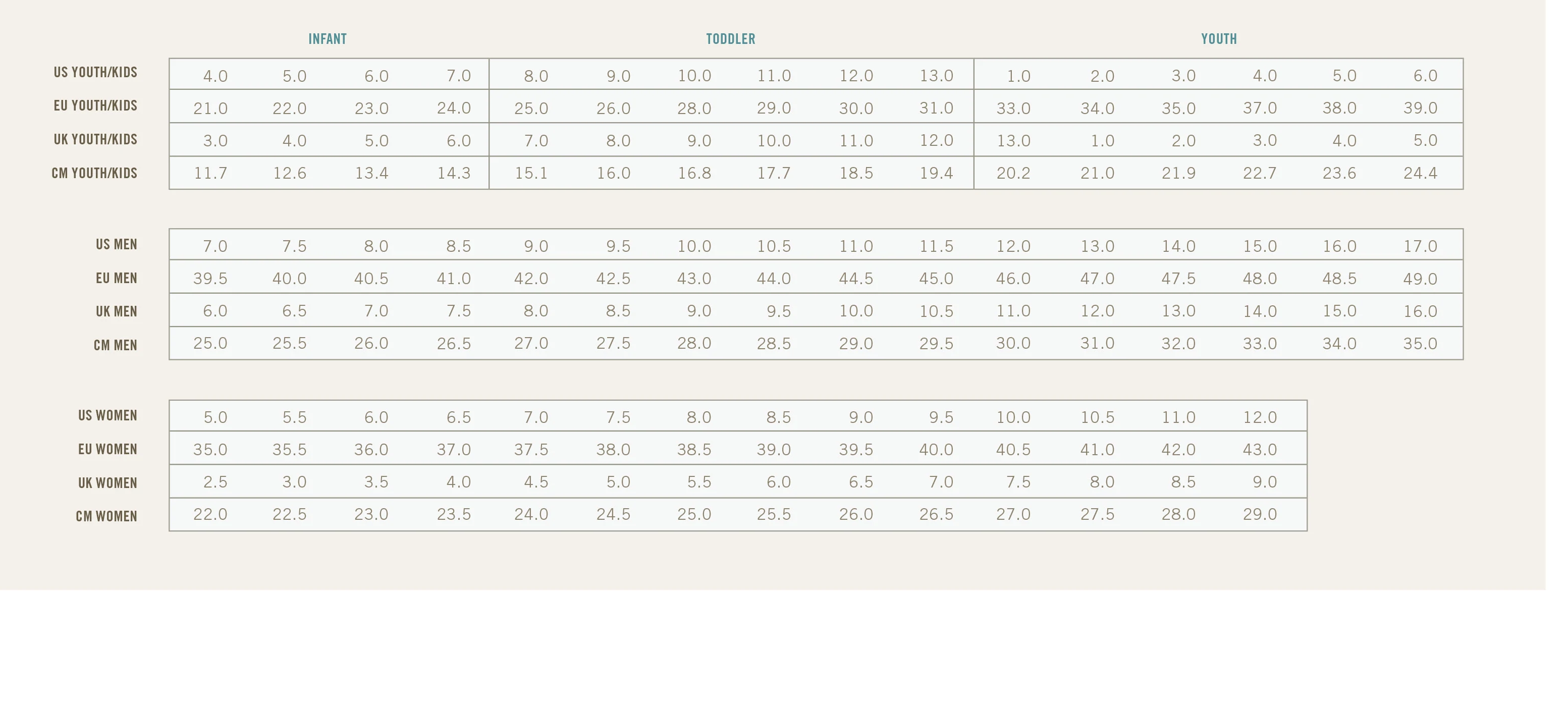Select the 17.0 value in US MEN row
This screenshot has height=704, width=1568.
1420,246
